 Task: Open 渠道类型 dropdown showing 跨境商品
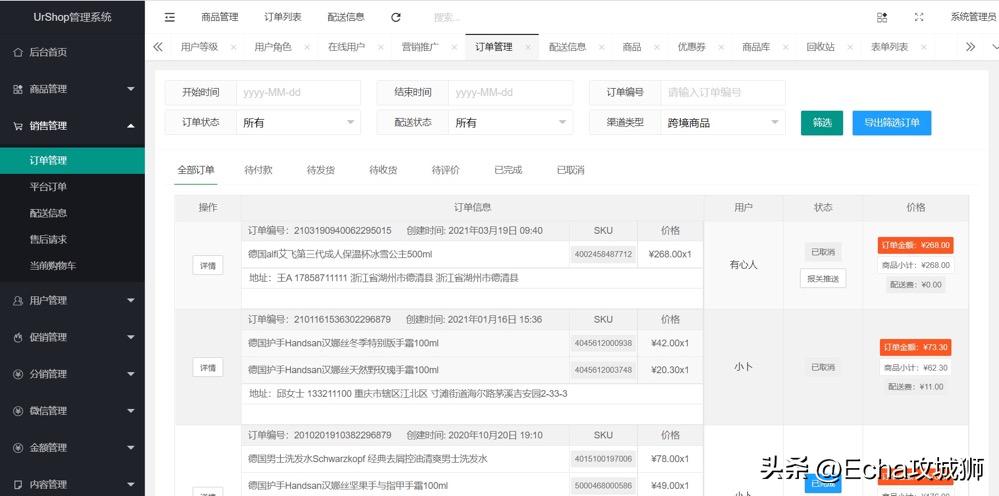(722, 122)
